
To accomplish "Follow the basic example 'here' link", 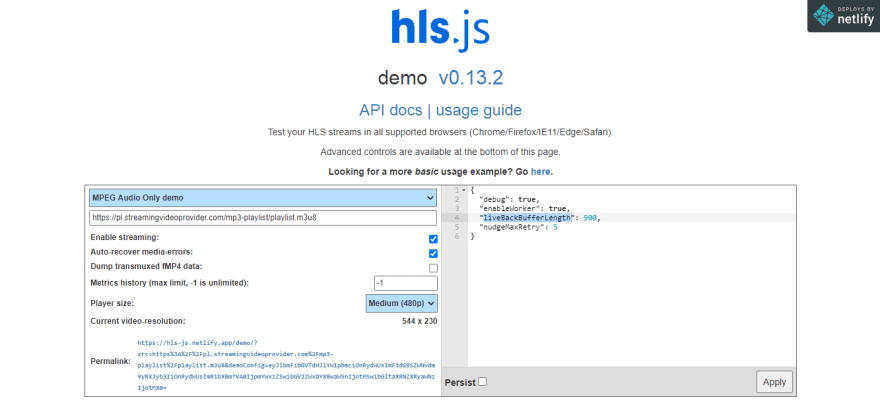I will [540, 172].
